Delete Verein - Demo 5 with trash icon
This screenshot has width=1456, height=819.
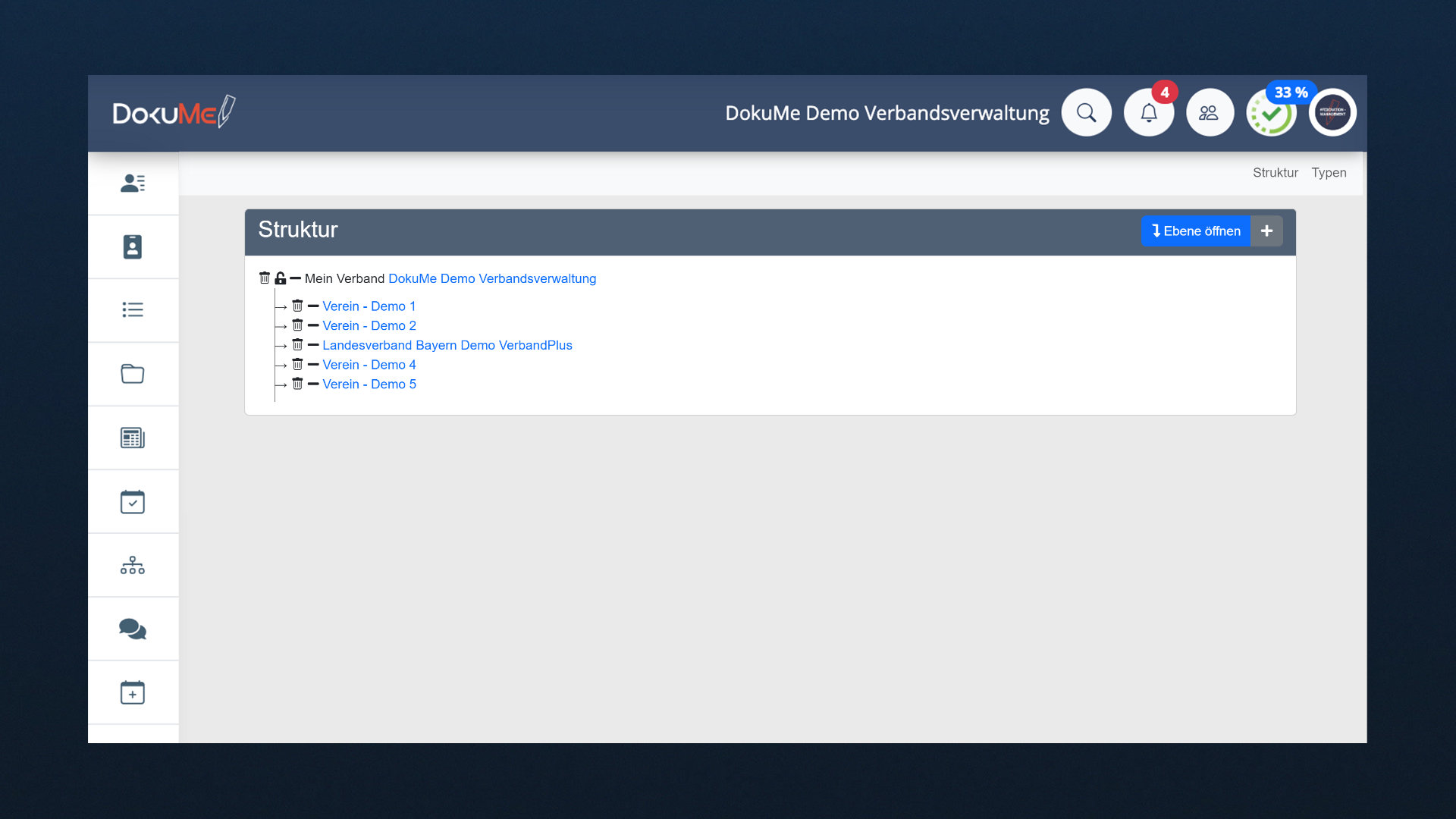[x=297, y=384]
